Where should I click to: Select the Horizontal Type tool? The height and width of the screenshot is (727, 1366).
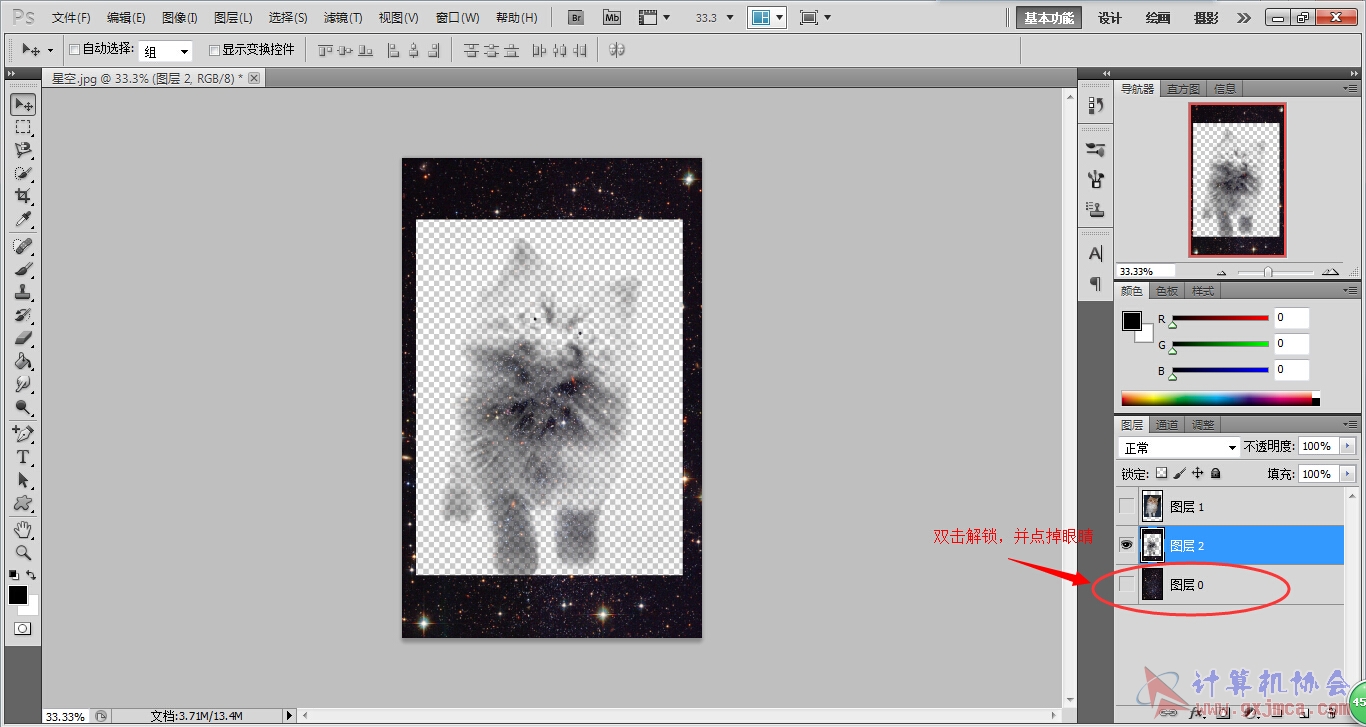click(23, 457)
